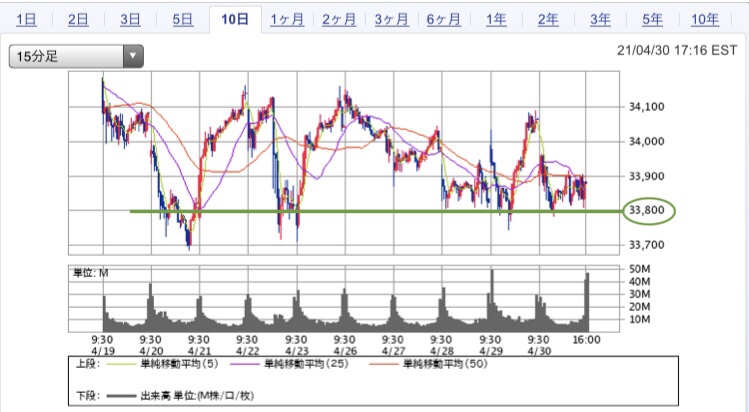Switch to the 5年 period tab
The width and height of the screenshot is (749, 412).
click(x=653, y=20)
